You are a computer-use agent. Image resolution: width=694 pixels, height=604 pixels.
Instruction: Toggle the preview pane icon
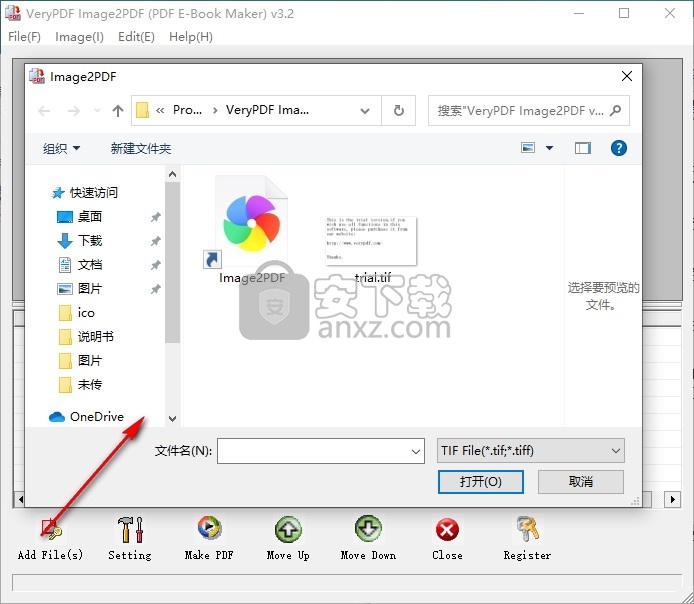[x=582, y=148]
